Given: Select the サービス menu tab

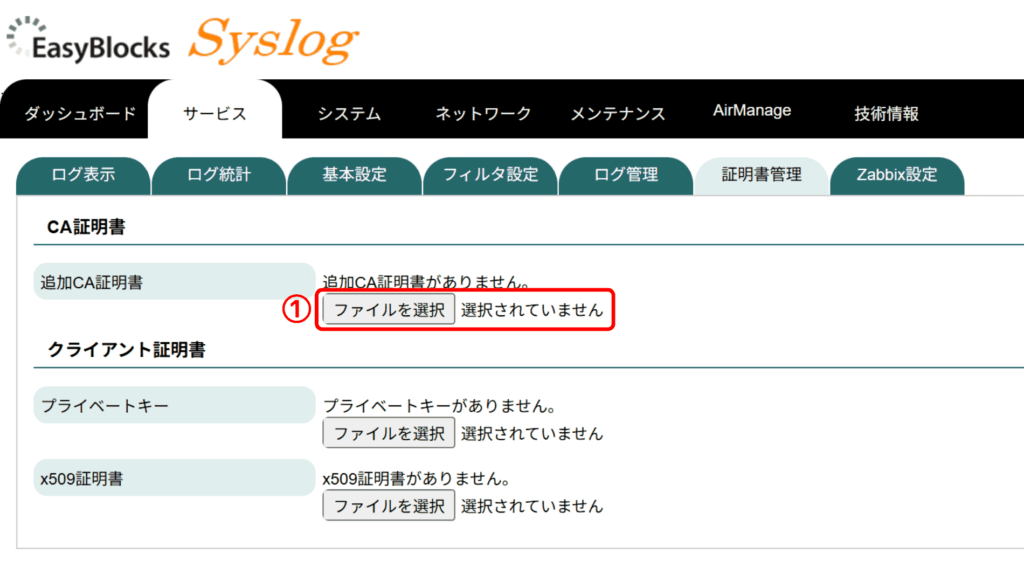Looking at the screenshot, I should coord(215,113).
